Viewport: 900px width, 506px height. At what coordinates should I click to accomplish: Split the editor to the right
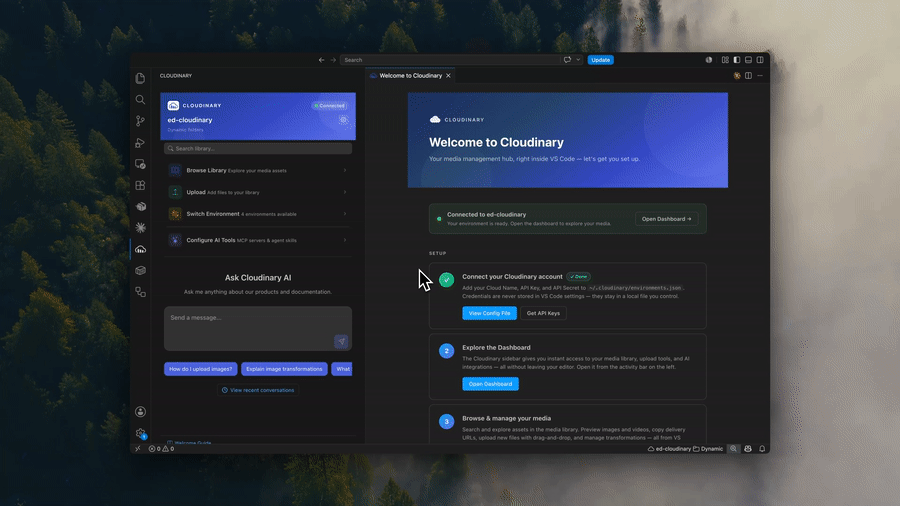(748, 76)
